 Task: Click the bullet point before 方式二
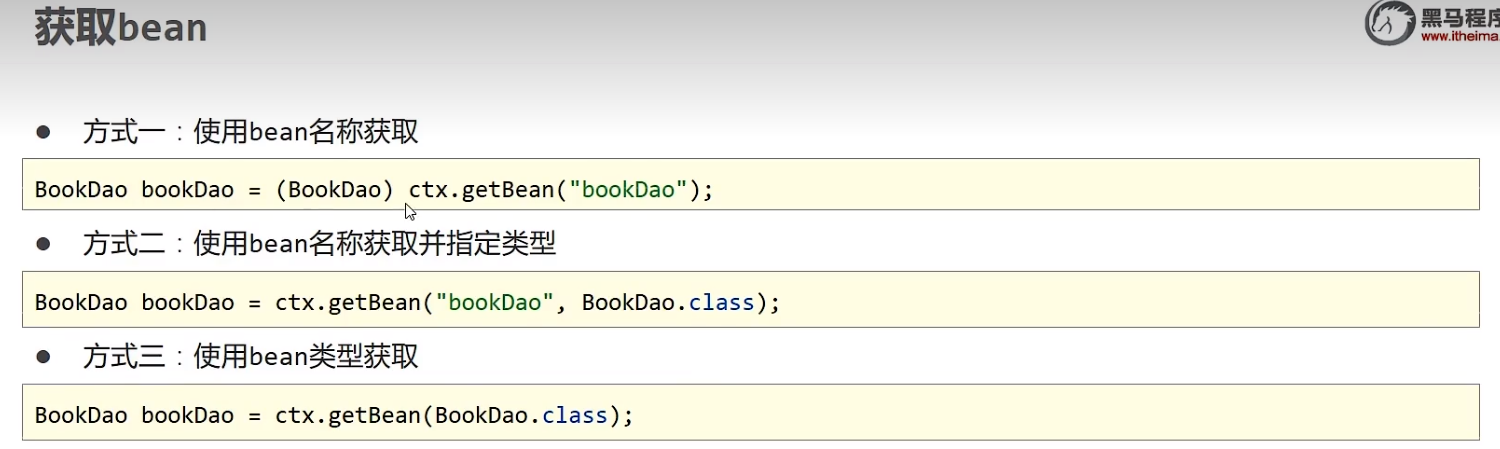tap(43, 243)
